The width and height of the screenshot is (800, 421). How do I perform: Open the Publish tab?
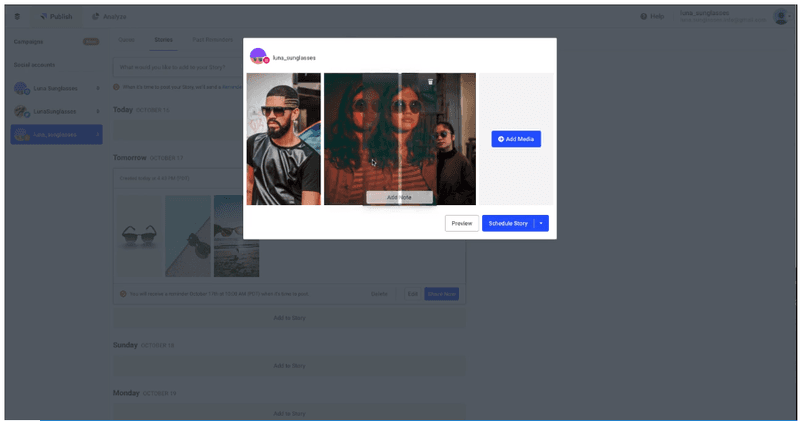tap(56, 16)
